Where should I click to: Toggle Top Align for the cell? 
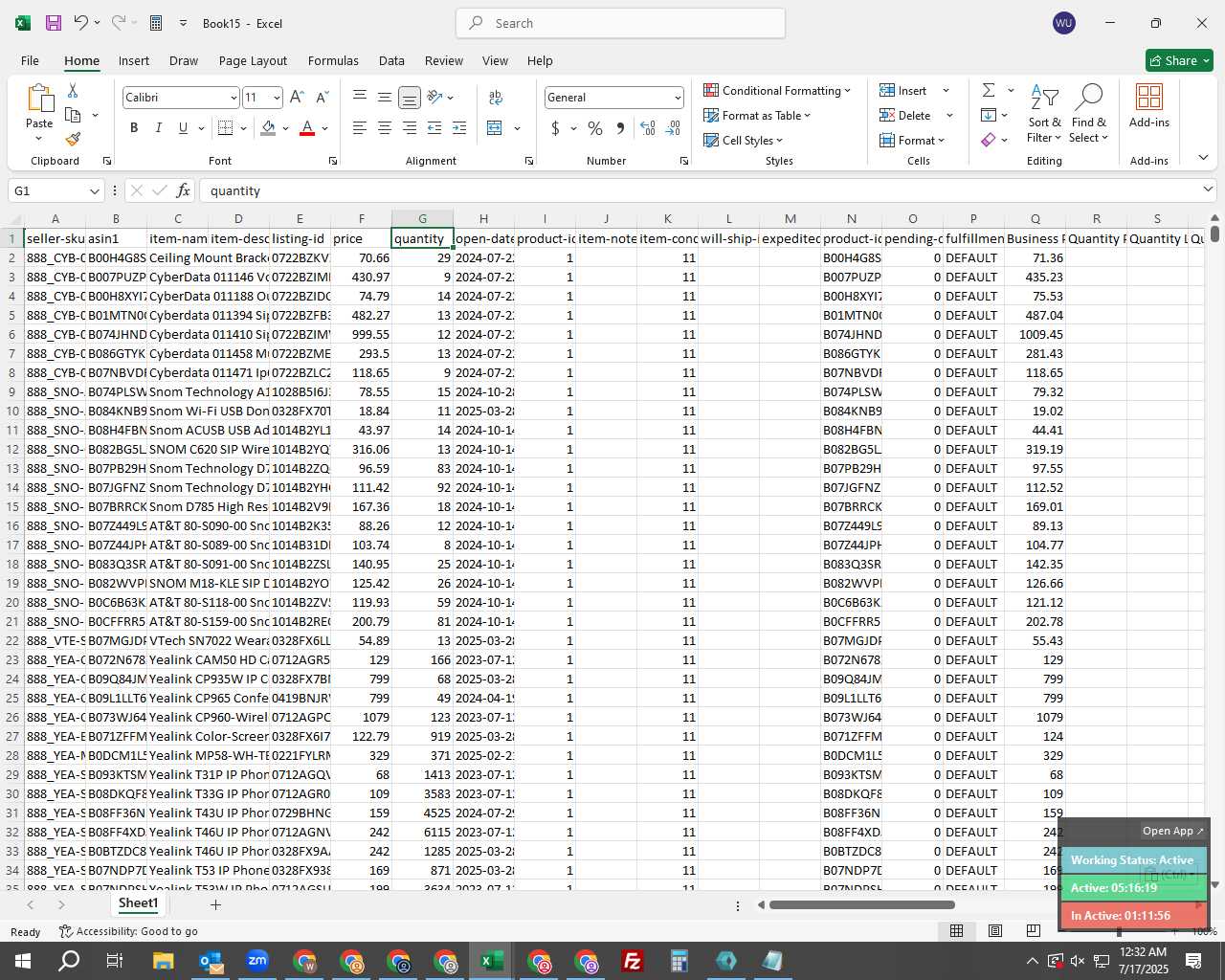point(360,97)
